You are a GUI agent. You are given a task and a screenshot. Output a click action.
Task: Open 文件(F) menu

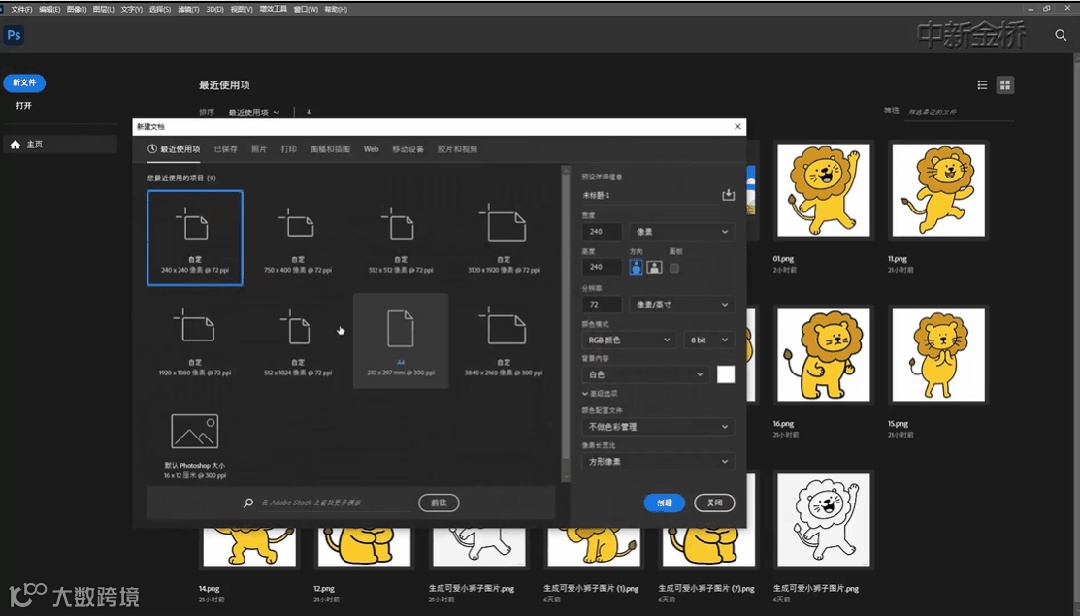coord(21,10)
